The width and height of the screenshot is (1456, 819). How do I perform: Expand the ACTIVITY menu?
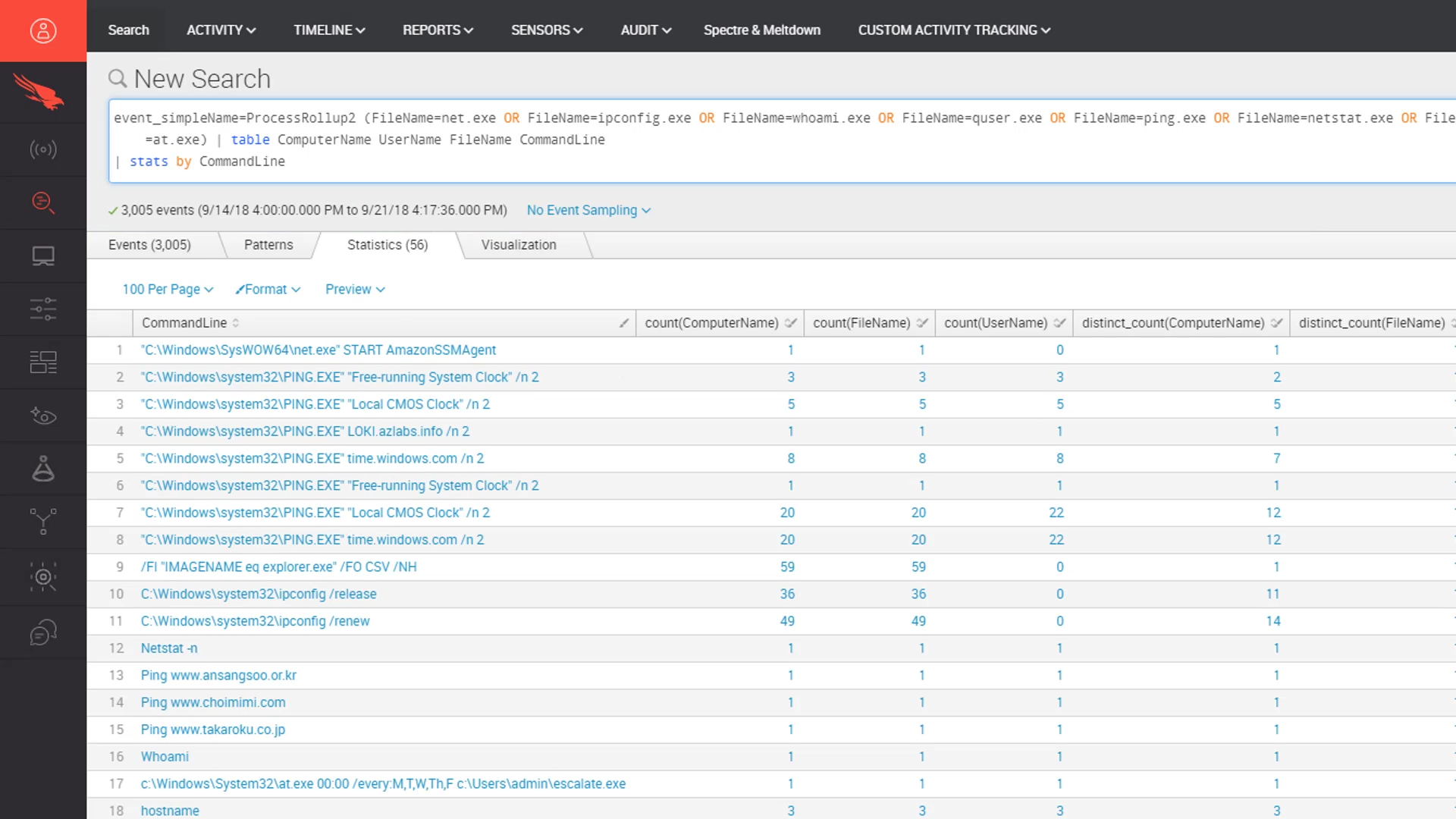coord(221,30)
